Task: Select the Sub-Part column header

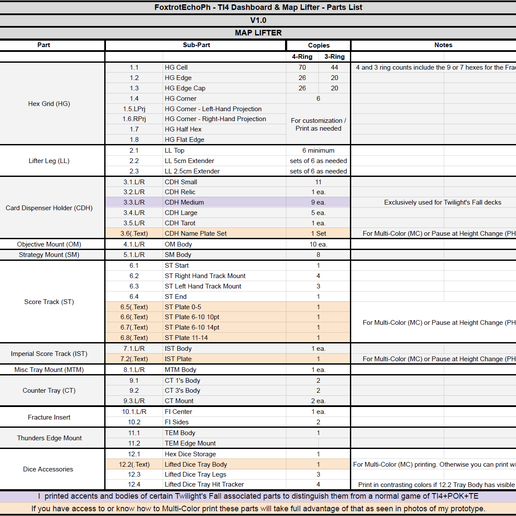Action: [196, 45]
